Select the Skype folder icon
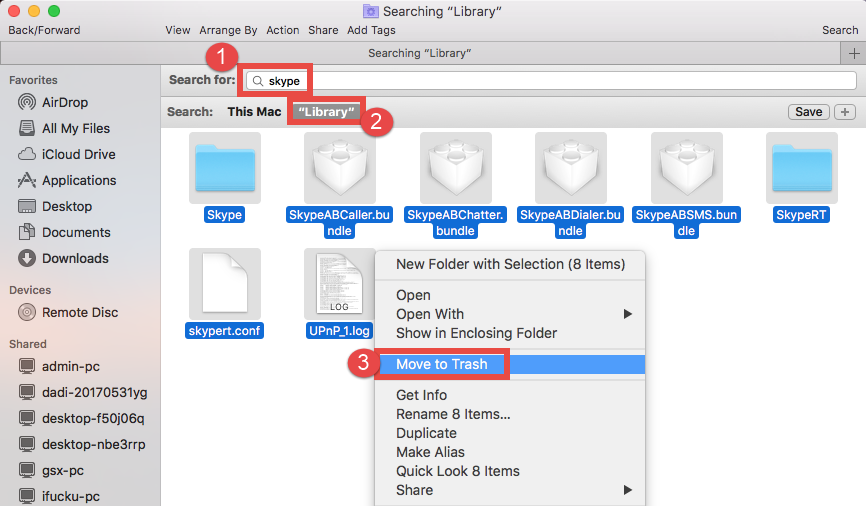Screen dimensions: 866x506 [x=225, y=168]
